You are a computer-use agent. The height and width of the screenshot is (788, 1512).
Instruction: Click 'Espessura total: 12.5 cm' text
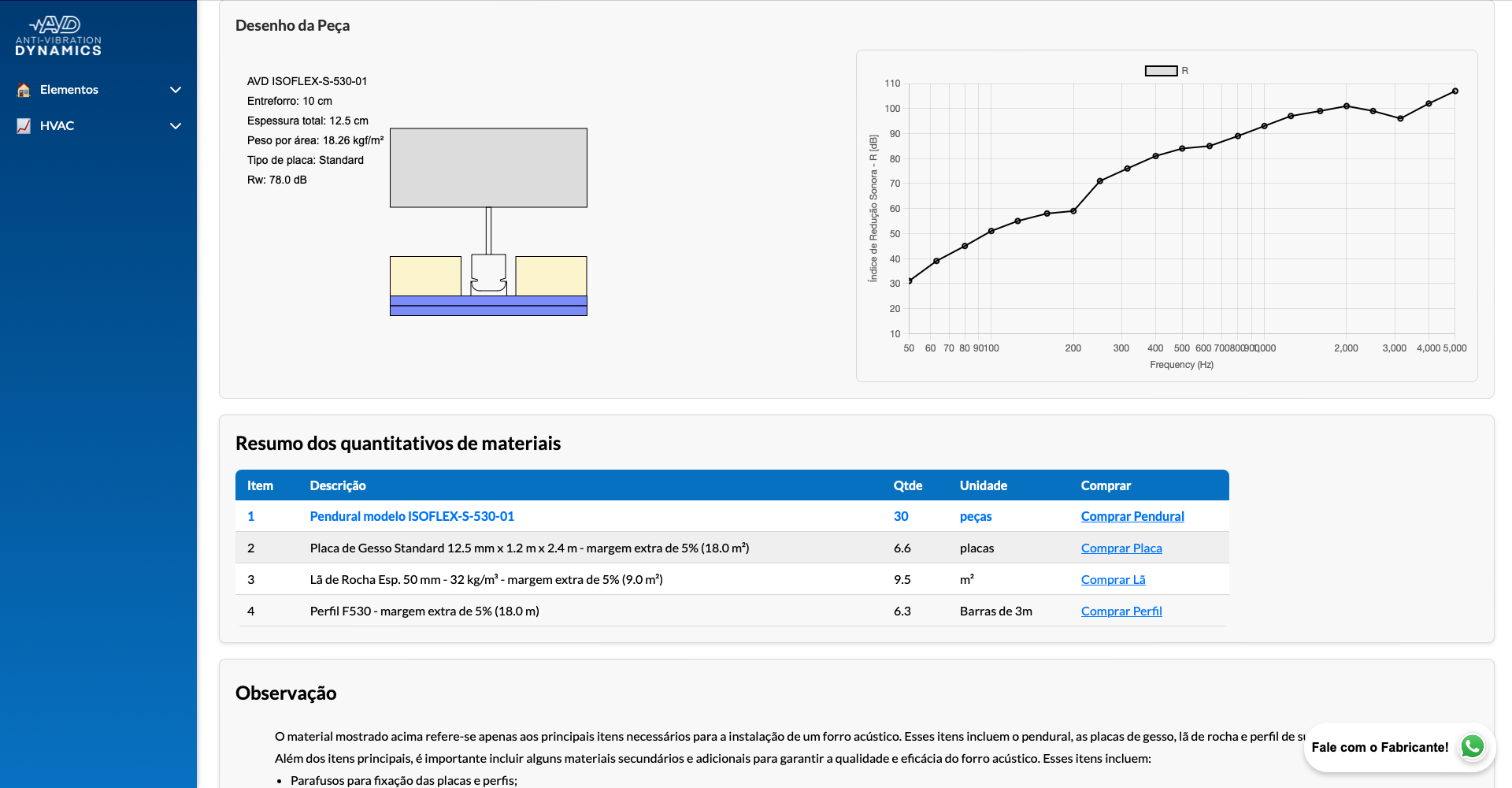pos(308,121)
